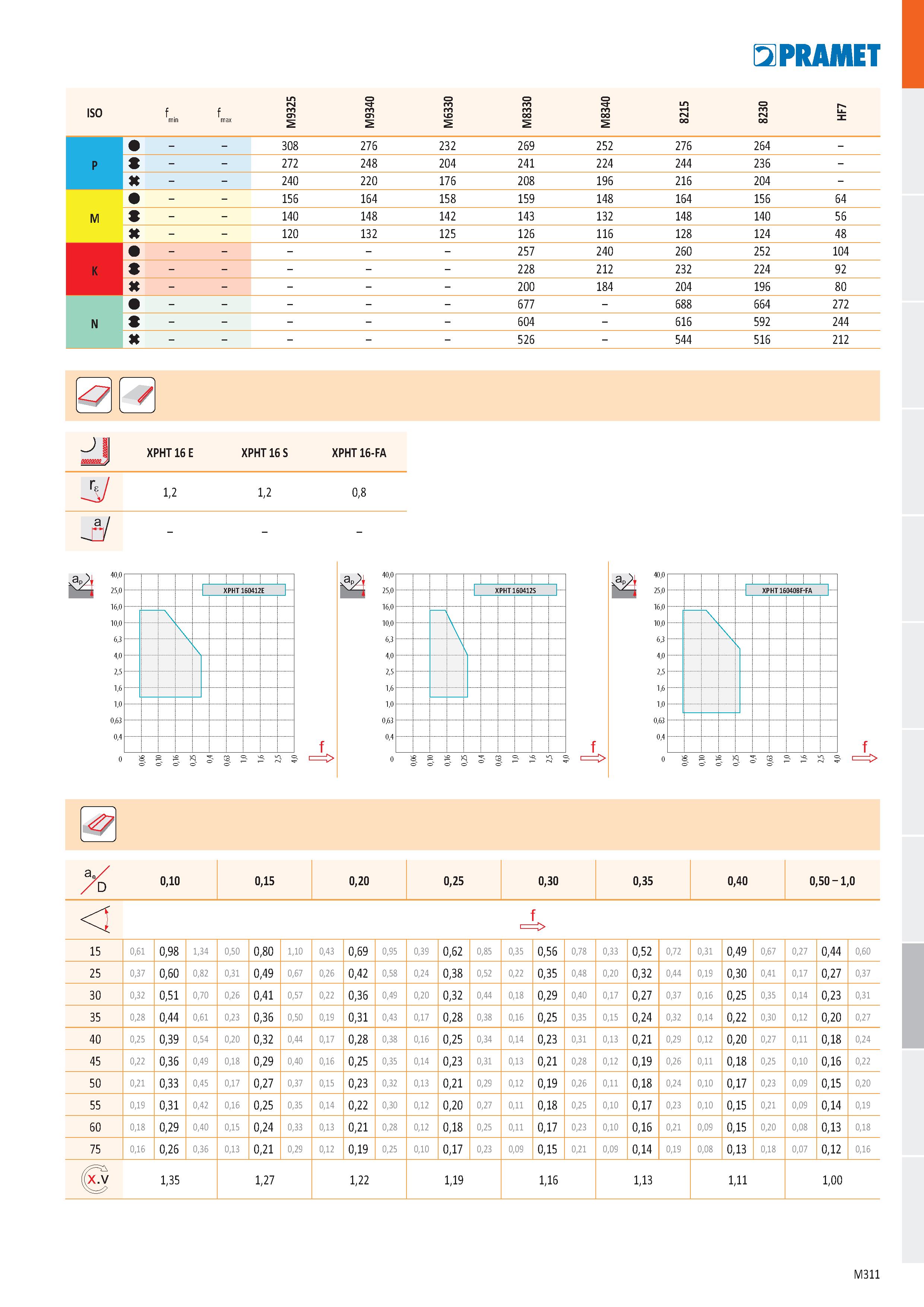Select the solid circle icon in the M group
924x1307 pixels.
135,199
